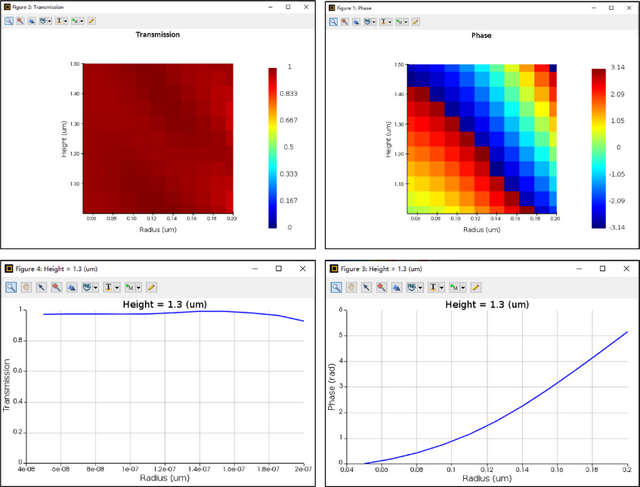Viewport: 640px width, 487px height.
Task: Click the pencil edit icon in Figure 2 Transmission
Action: [92, 20]
